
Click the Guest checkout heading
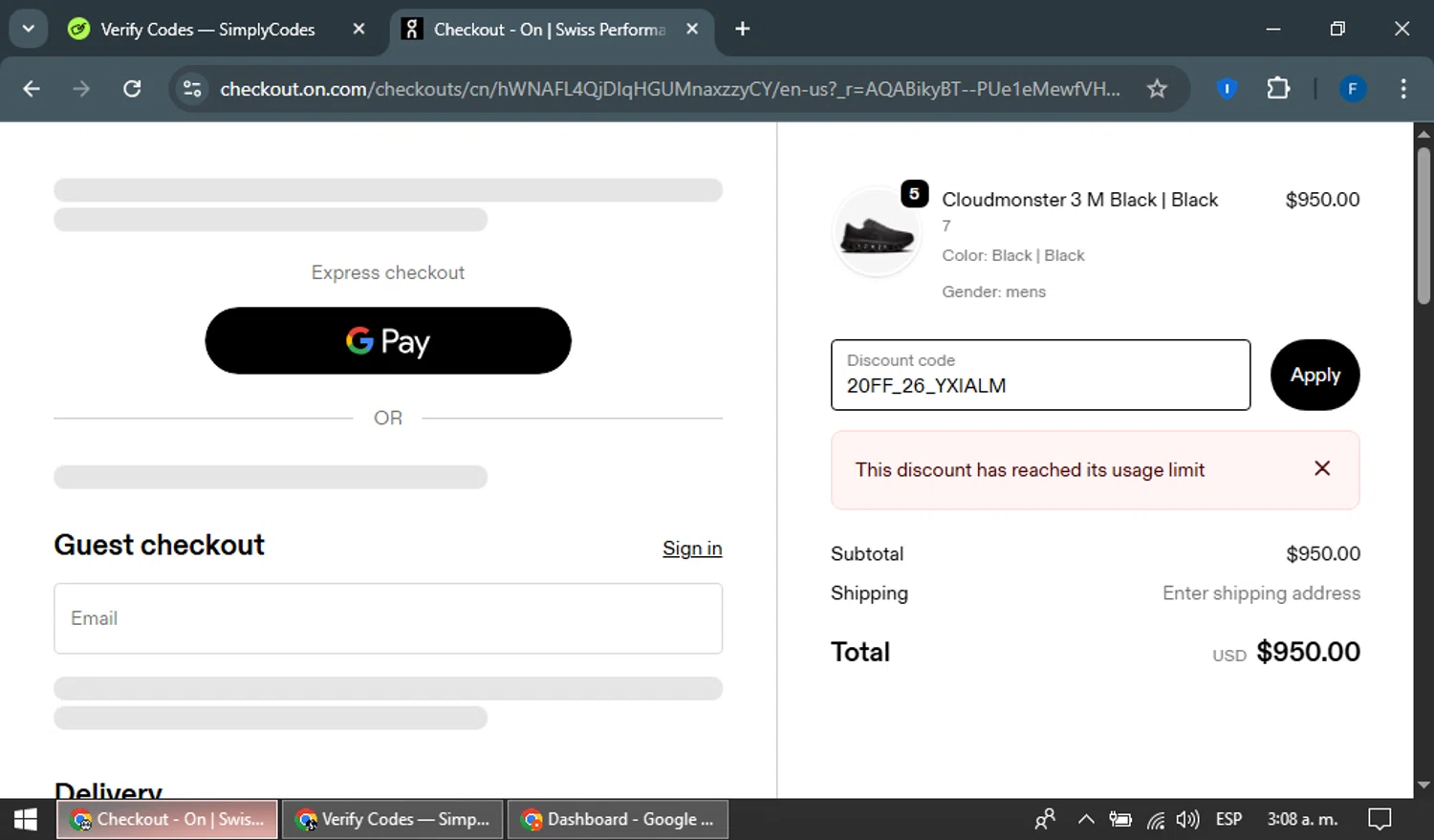[159, 545]
